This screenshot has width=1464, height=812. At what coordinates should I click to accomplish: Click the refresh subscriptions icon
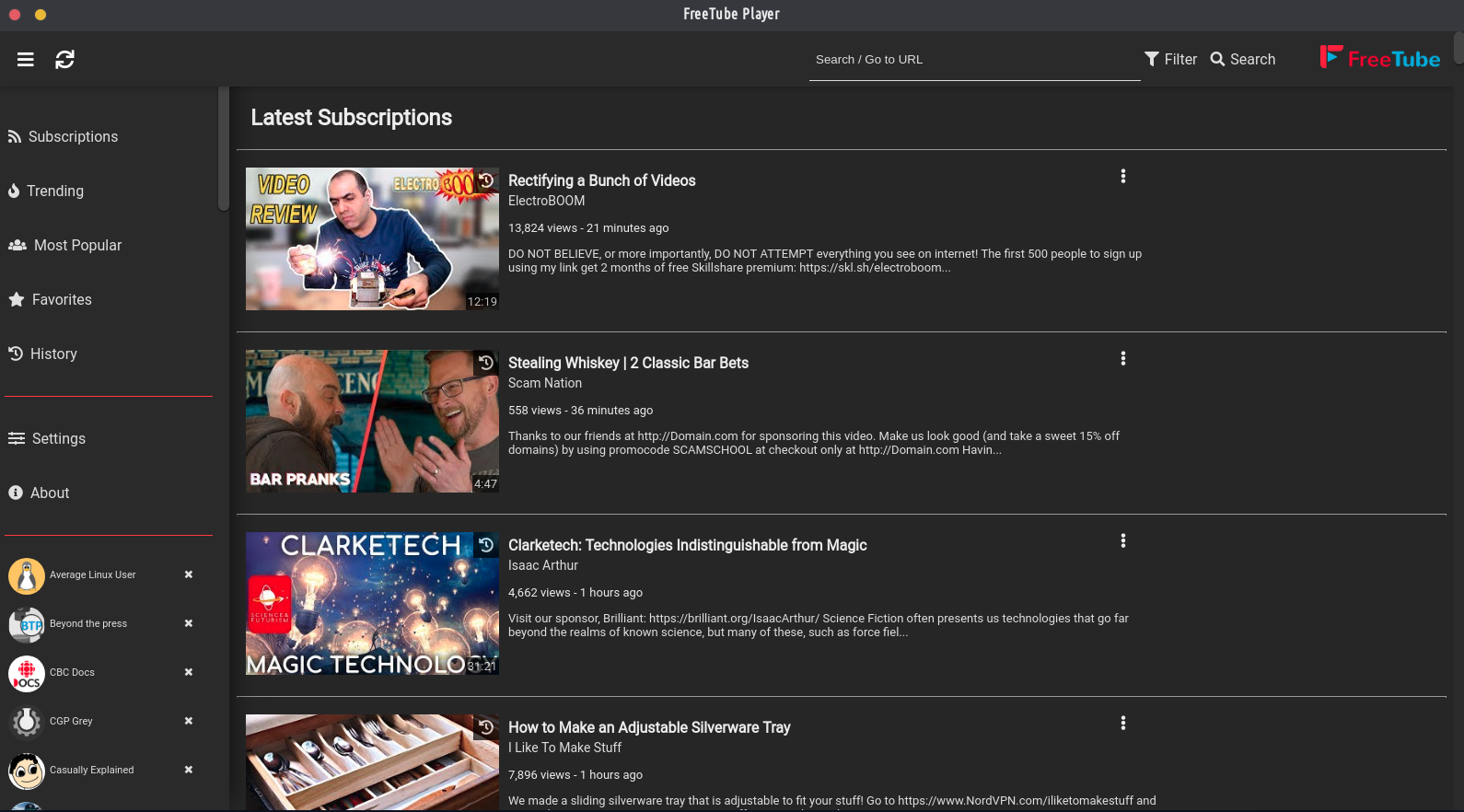pos(64,60)
